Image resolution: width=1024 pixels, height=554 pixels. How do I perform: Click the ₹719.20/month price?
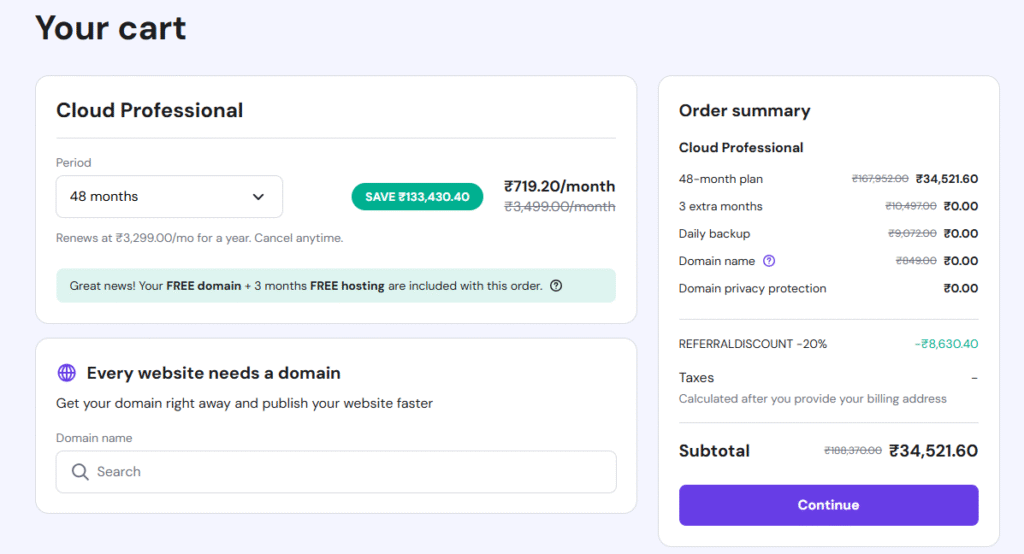[x=559, y=186]
